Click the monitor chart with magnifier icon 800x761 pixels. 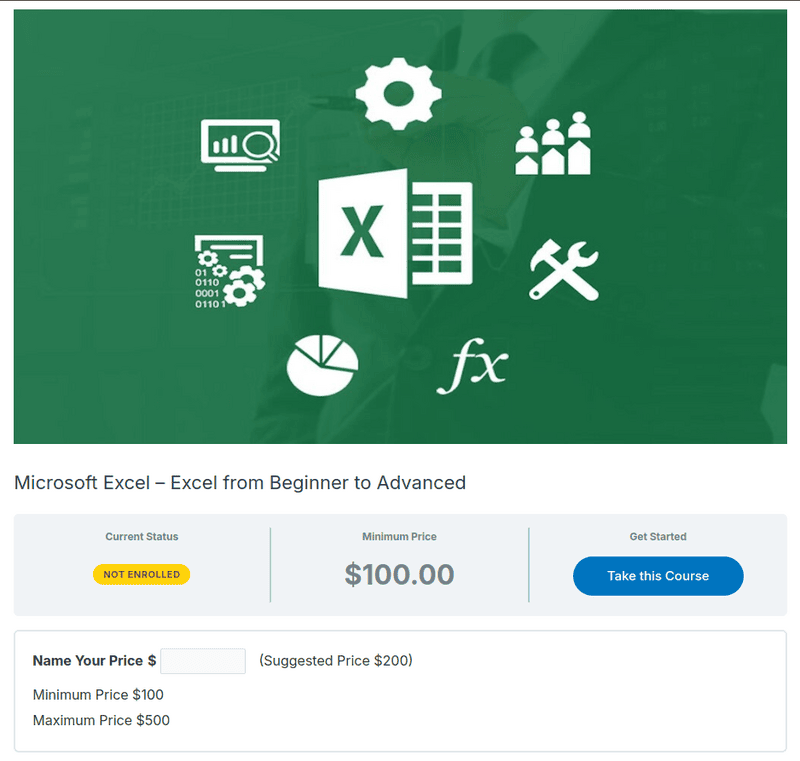click(240, 145)
